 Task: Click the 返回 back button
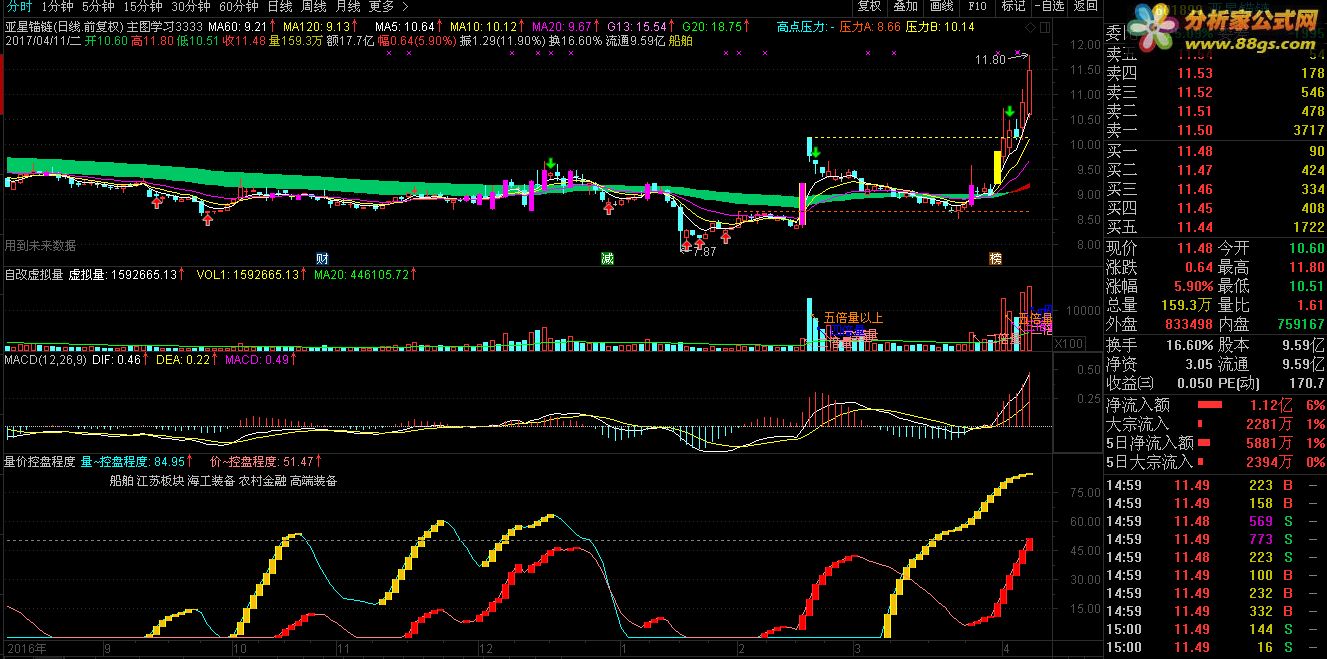tap(1085, 6)
